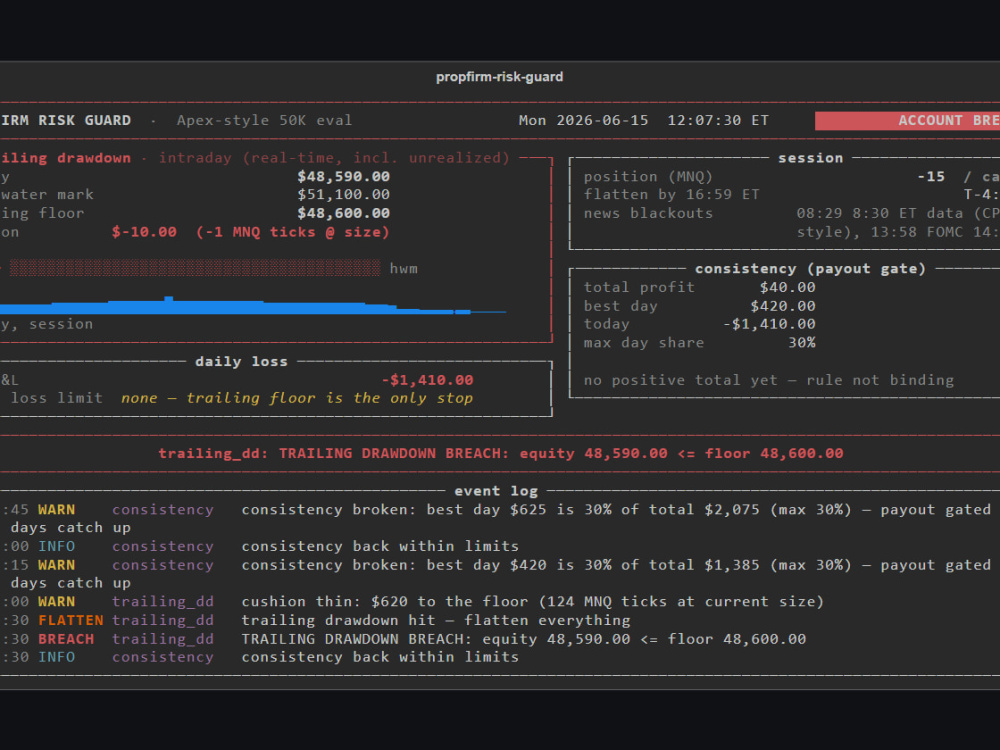The image size is (1000, 750).
Task: Click log message 'equity 48,590.00 <= floor 48,600.00'
Action: [x=643, y=639]
